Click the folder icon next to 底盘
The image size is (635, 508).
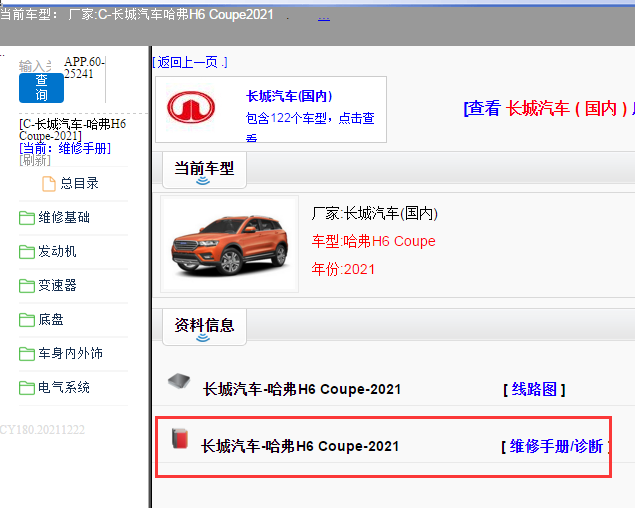(x=27, y=320)
